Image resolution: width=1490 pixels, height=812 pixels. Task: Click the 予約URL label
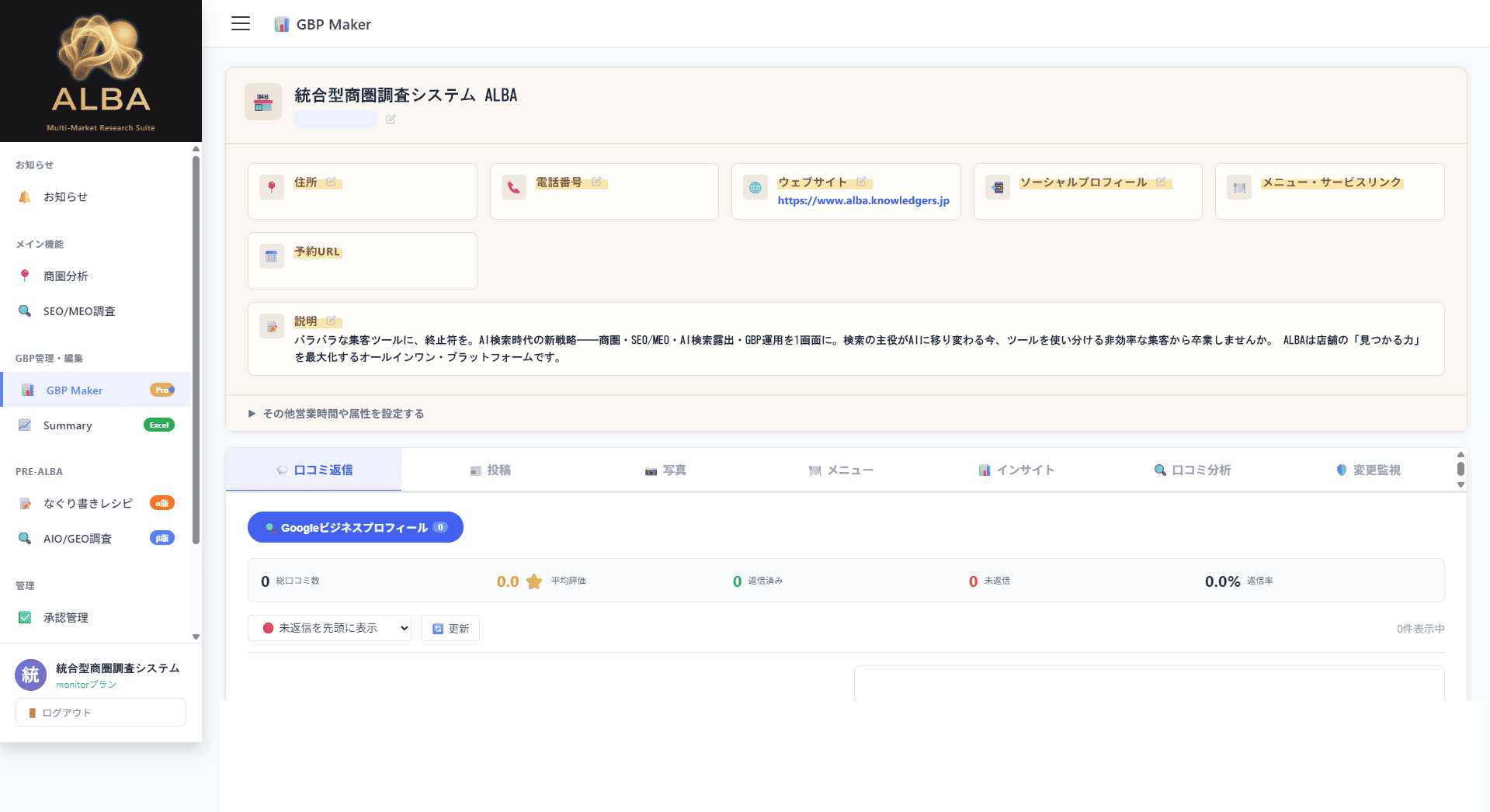(317, 252)
